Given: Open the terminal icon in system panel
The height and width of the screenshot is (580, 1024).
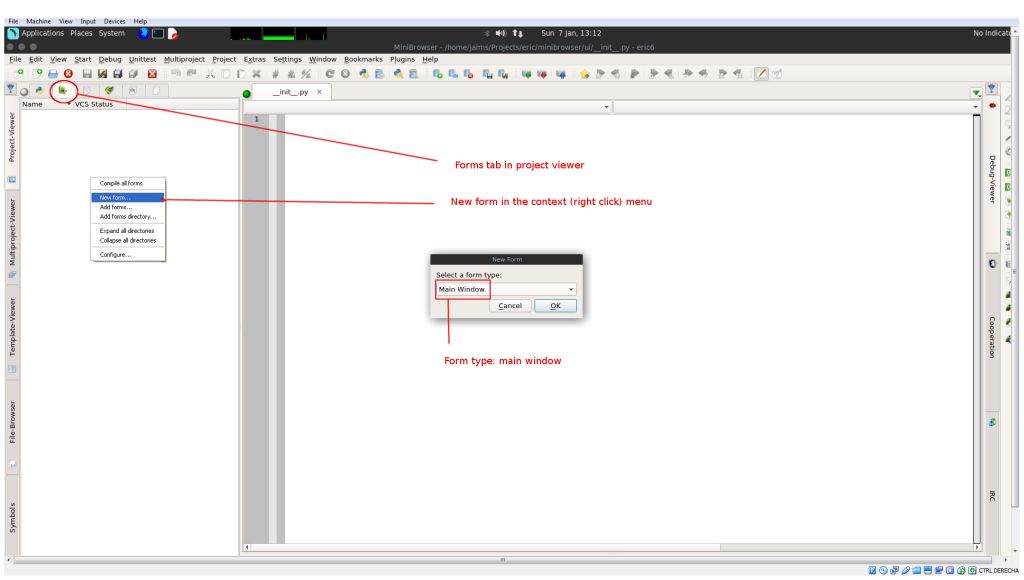Looking at the screenshot, I should (158, 33).
